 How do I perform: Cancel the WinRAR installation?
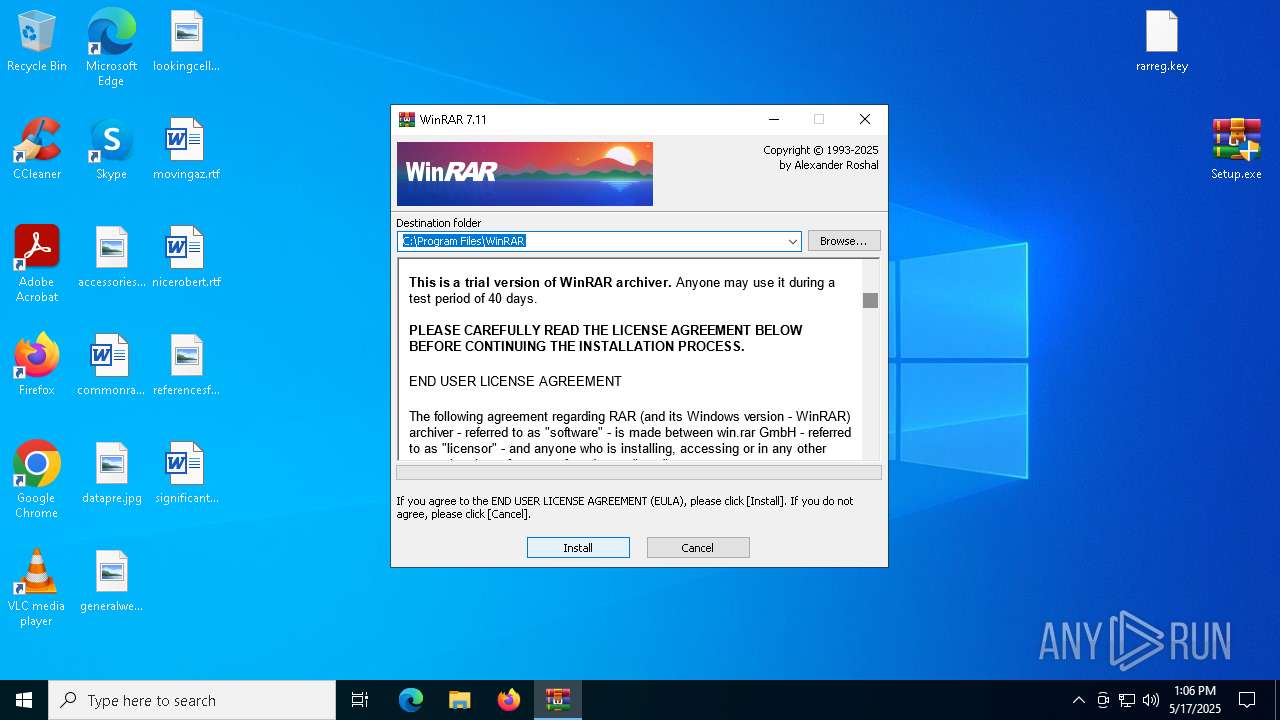pyautogui.click(x=698, y=548)
